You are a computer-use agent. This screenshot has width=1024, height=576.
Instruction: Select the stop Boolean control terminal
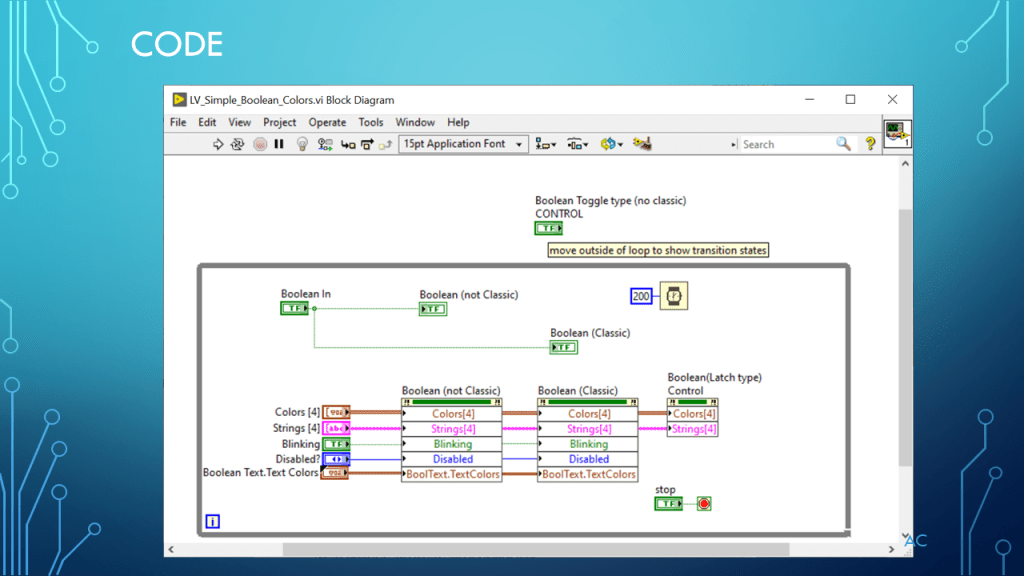click(668, 503)
